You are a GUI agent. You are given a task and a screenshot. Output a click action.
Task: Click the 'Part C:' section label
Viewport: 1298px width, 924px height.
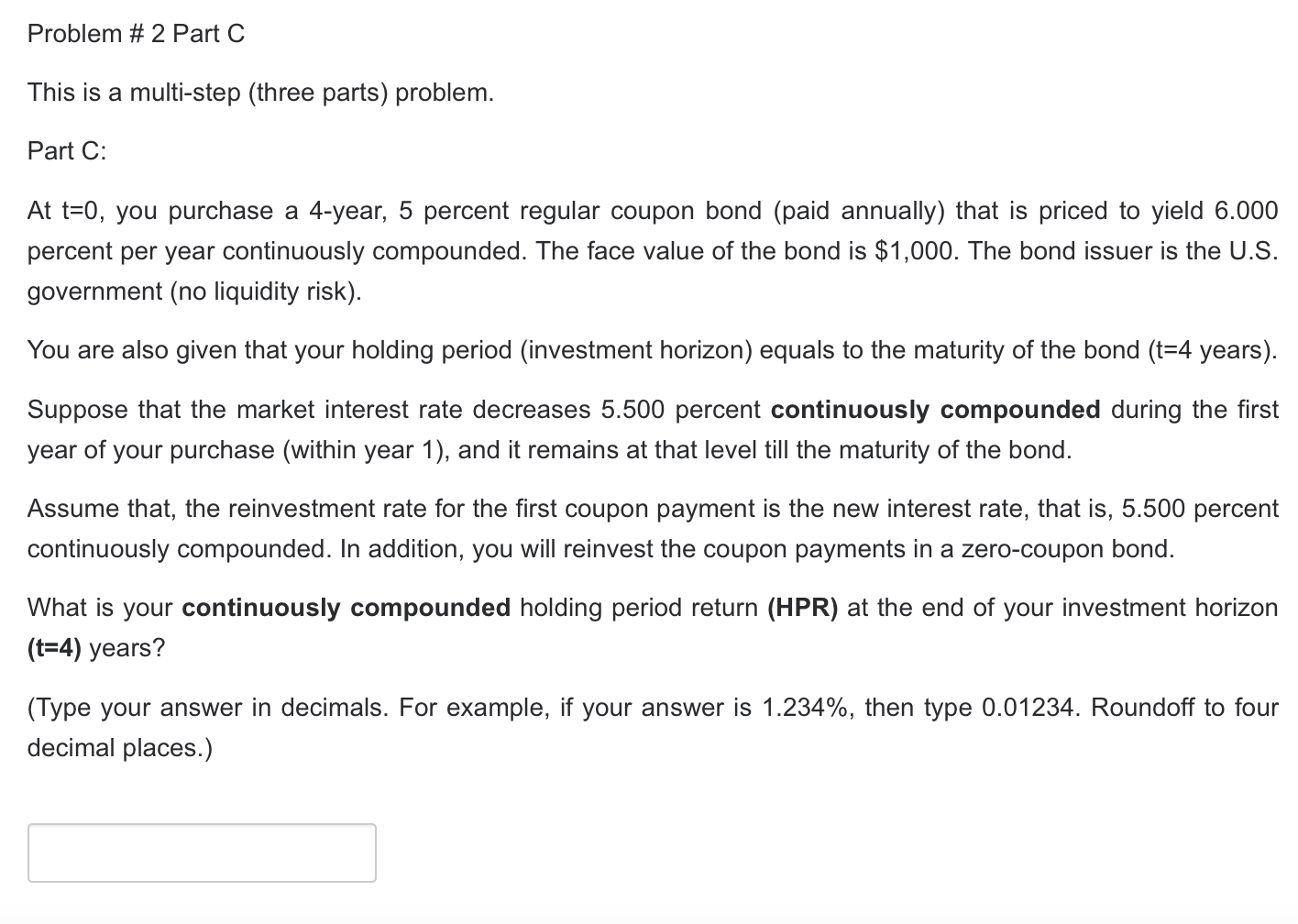pyautogui.click(x=66, y=149)
